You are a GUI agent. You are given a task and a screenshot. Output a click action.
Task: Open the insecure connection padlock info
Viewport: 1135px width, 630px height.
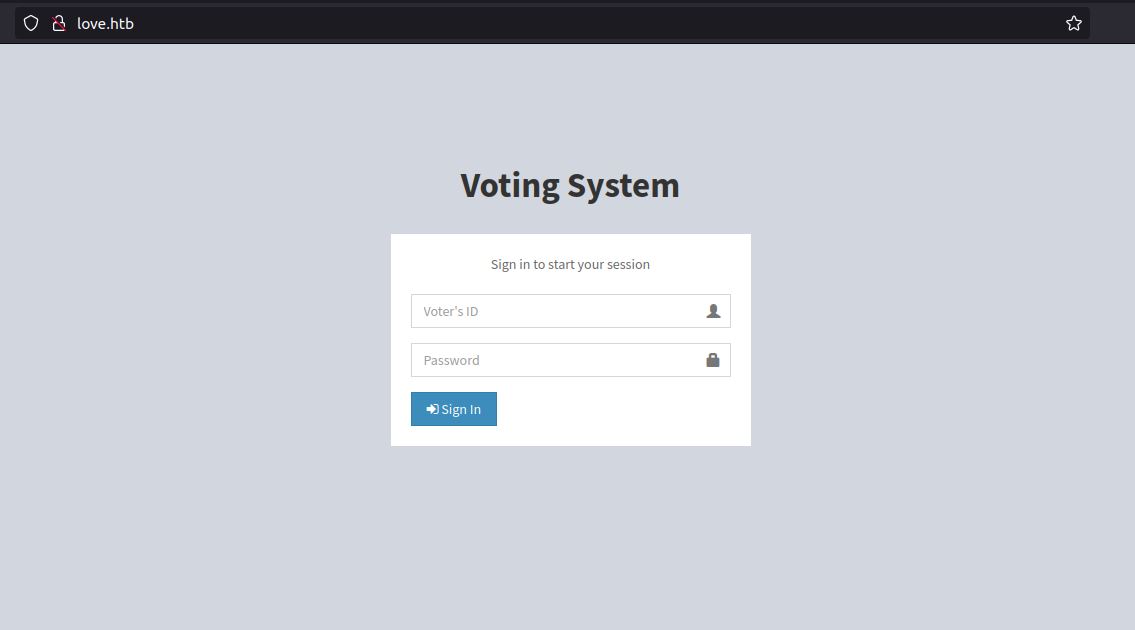pyautogui.click(x=59, y=23)
